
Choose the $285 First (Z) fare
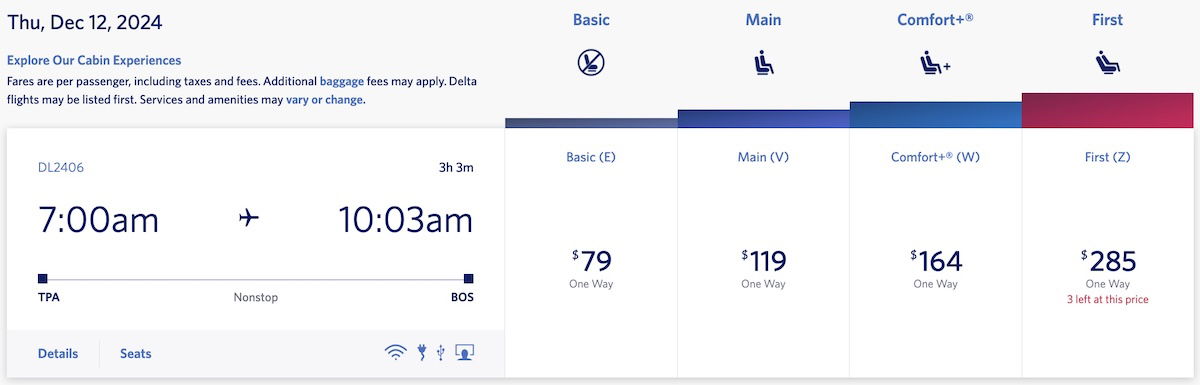1107,253
